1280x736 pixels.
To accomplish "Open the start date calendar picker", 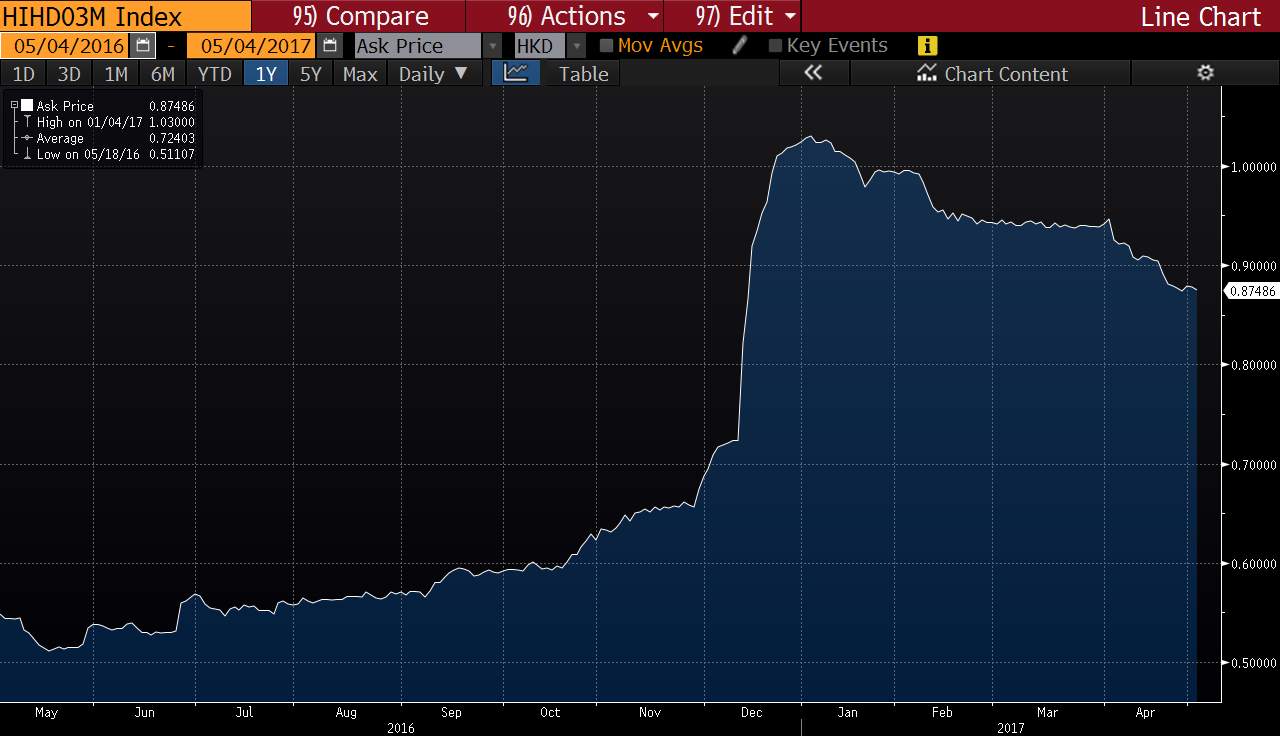I will coord(143,46).
